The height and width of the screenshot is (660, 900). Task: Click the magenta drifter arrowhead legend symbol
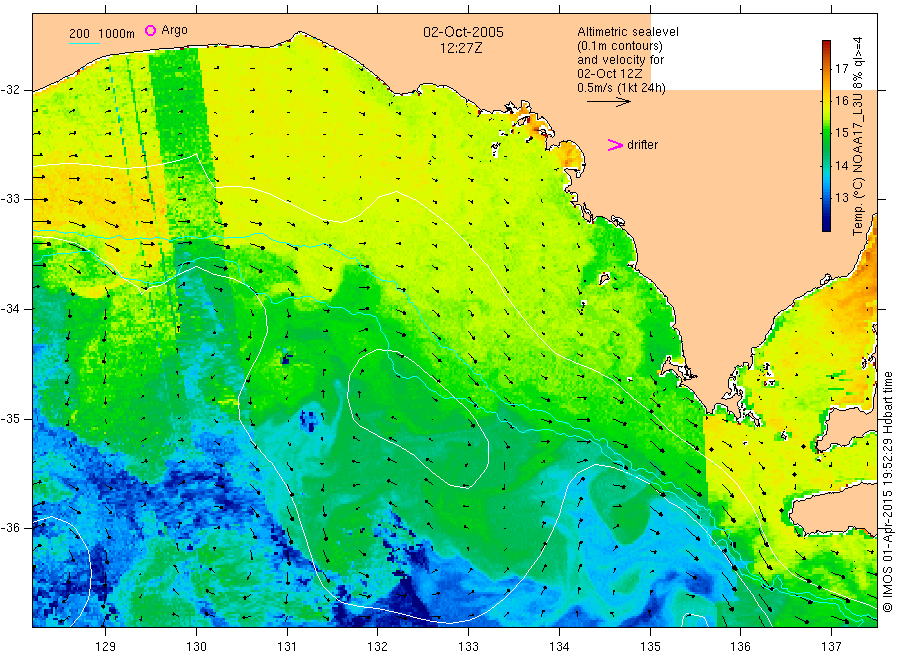click(x=615, y=145)
